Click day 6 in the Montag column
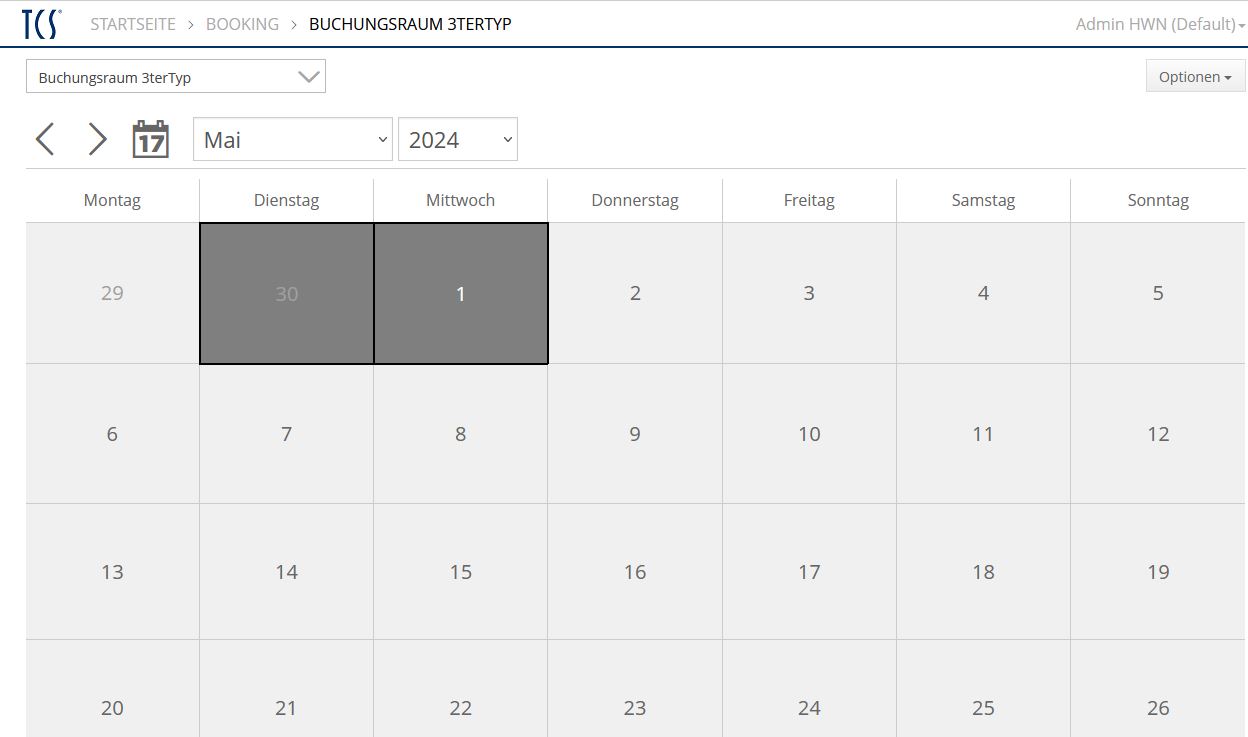 (112, 434)
